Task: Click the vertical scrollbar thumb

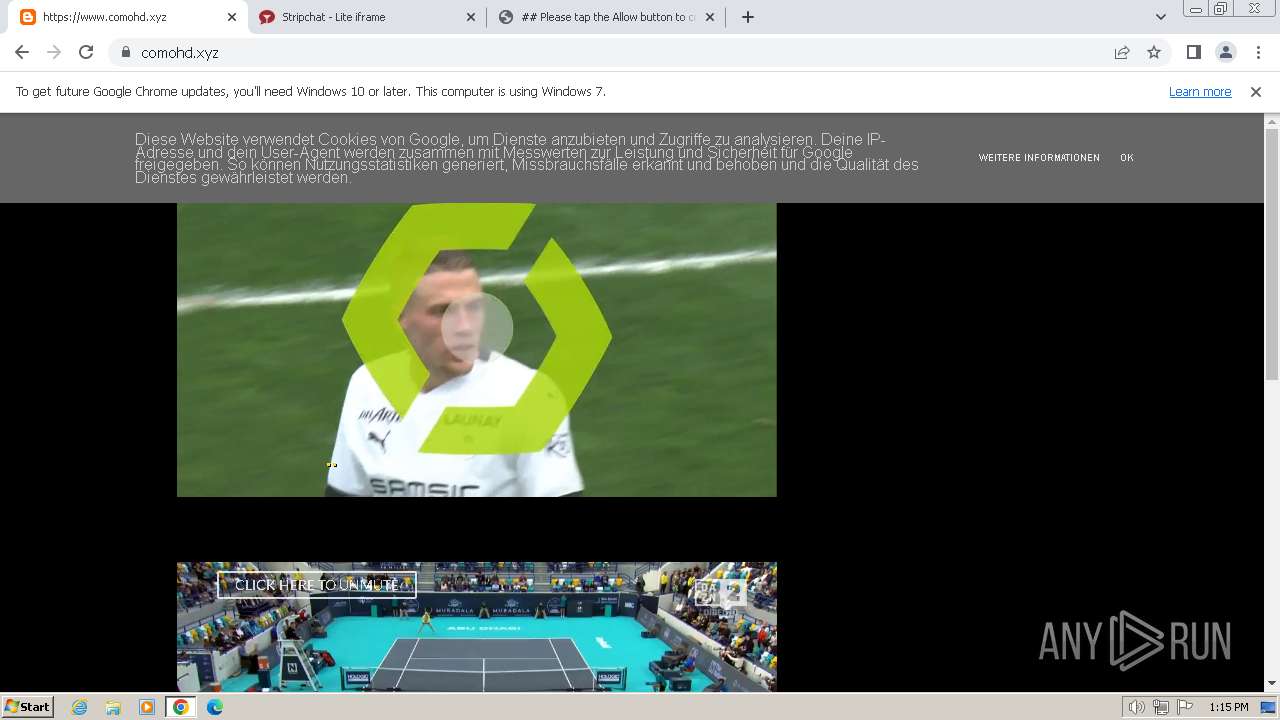Action: (x=1272, y=253)
